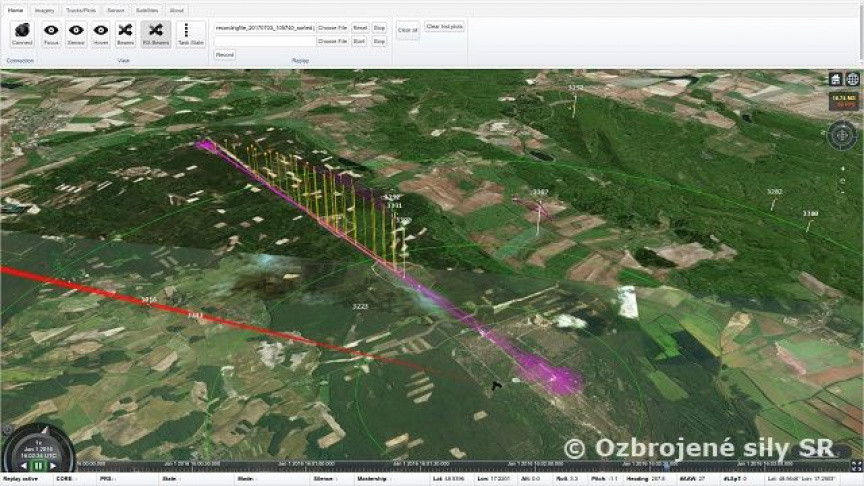Open the globe scene mode picker
864x486 pixels.
pyautogui.click(x=852, y=79)
